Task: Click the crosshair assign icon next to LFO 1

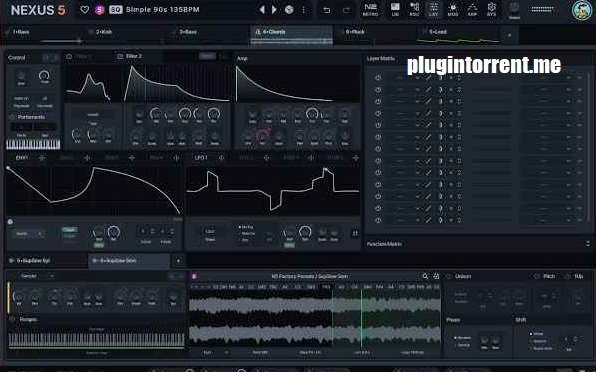Action: pos(221,158)
